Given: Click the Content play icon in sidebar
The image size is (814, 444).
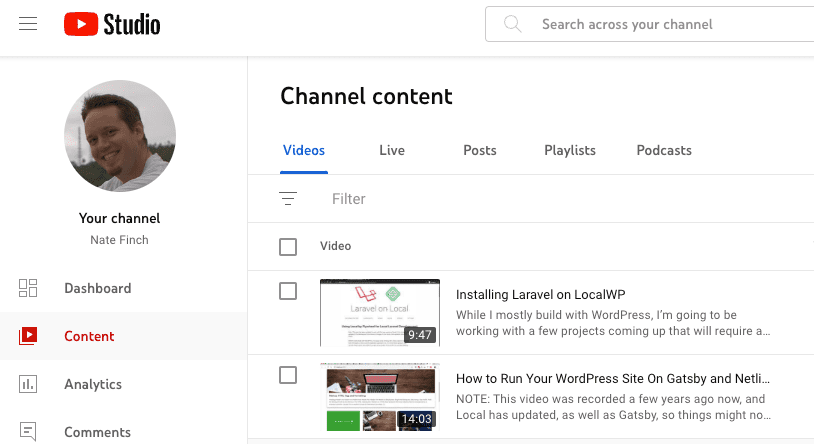Looking at the screenshot, I should [x=28, y=336].
